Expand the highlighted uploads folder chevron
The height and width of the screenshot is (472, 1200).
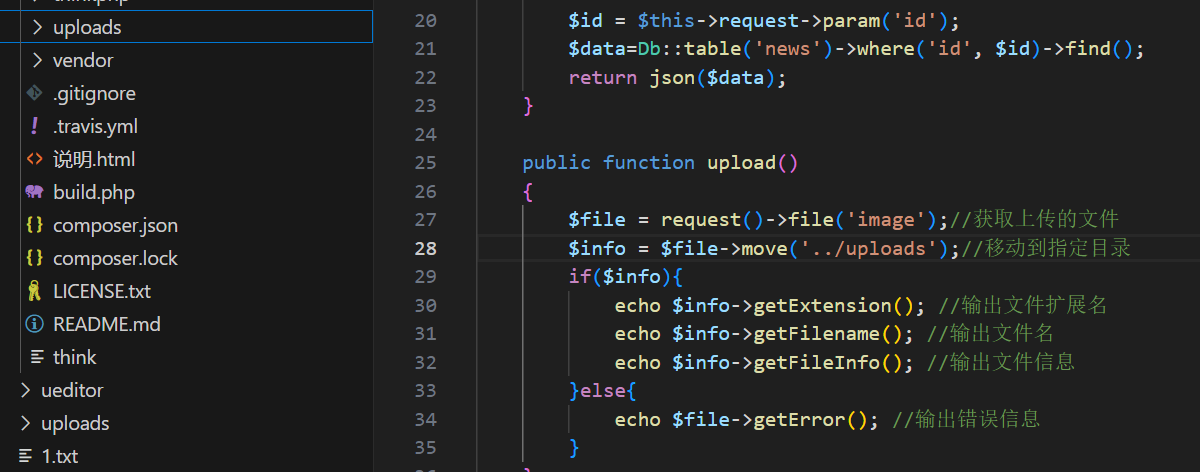(37, 28)
